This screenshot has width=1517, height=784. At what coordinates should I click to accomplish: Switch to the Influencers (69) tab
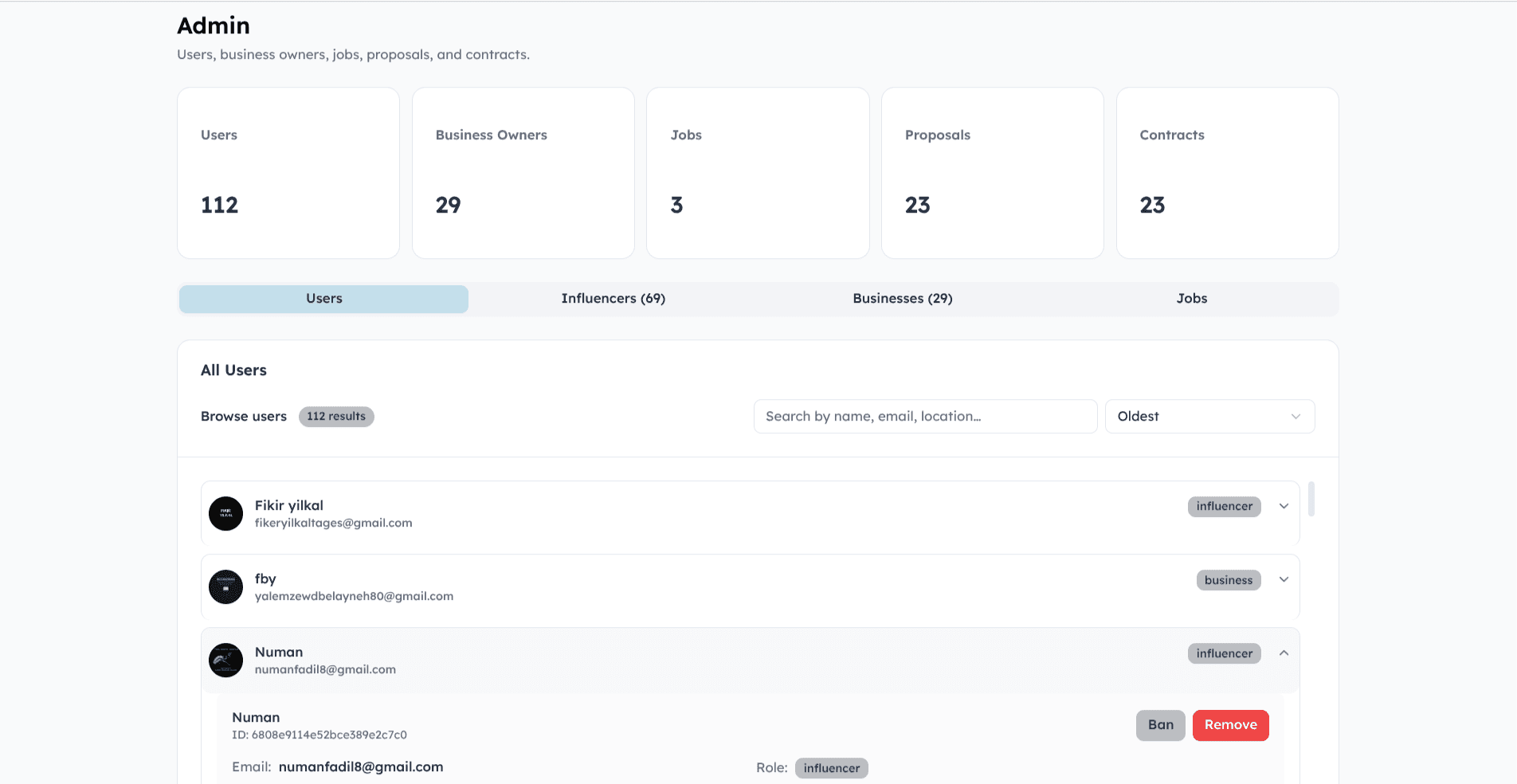[613, 299]
